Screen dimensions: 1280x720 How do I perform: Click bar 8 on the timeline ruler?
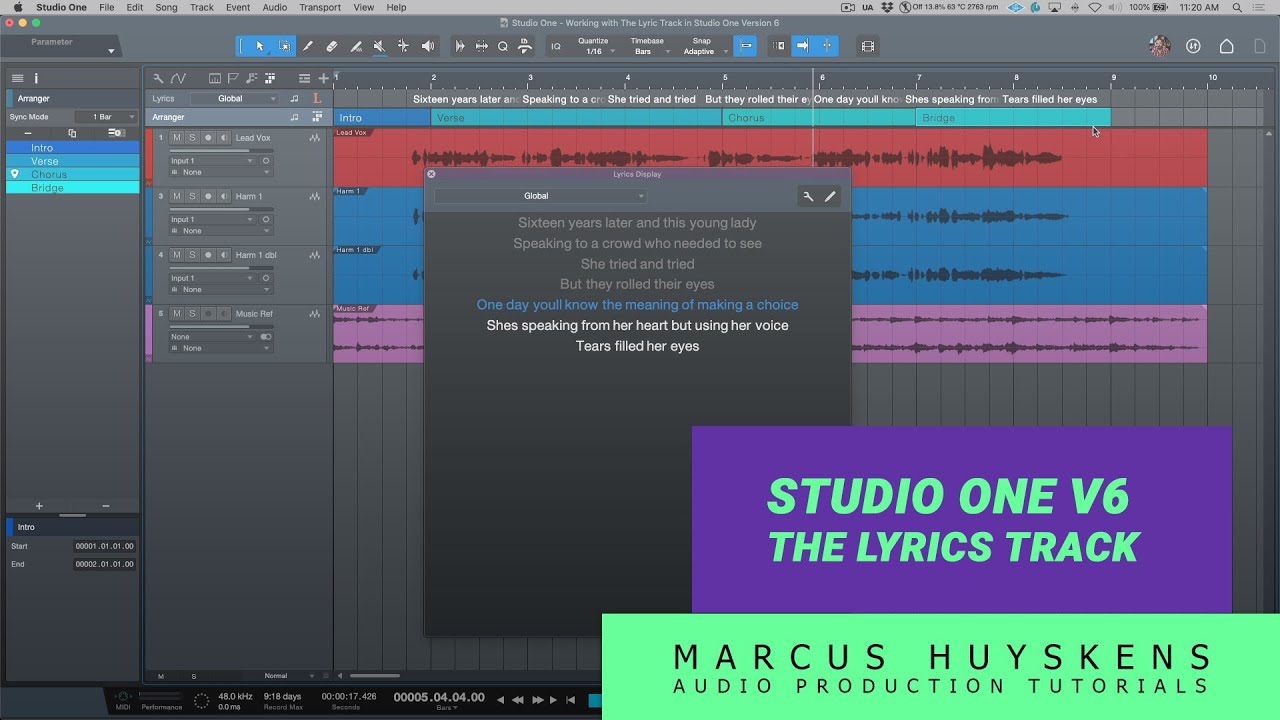click(x=1016, y=78)
